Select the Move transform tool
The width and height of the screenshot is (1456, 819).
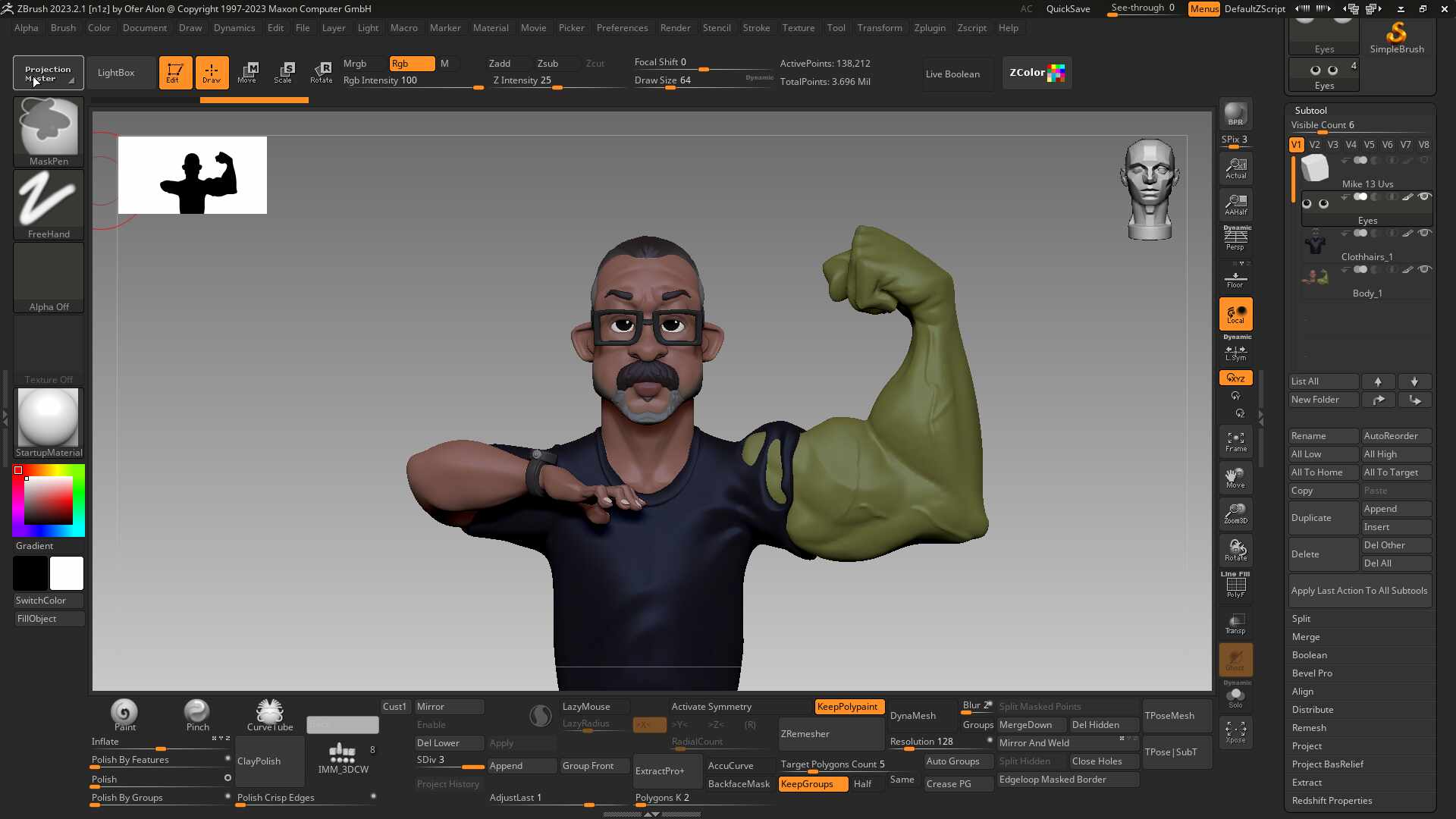(247, 72)
